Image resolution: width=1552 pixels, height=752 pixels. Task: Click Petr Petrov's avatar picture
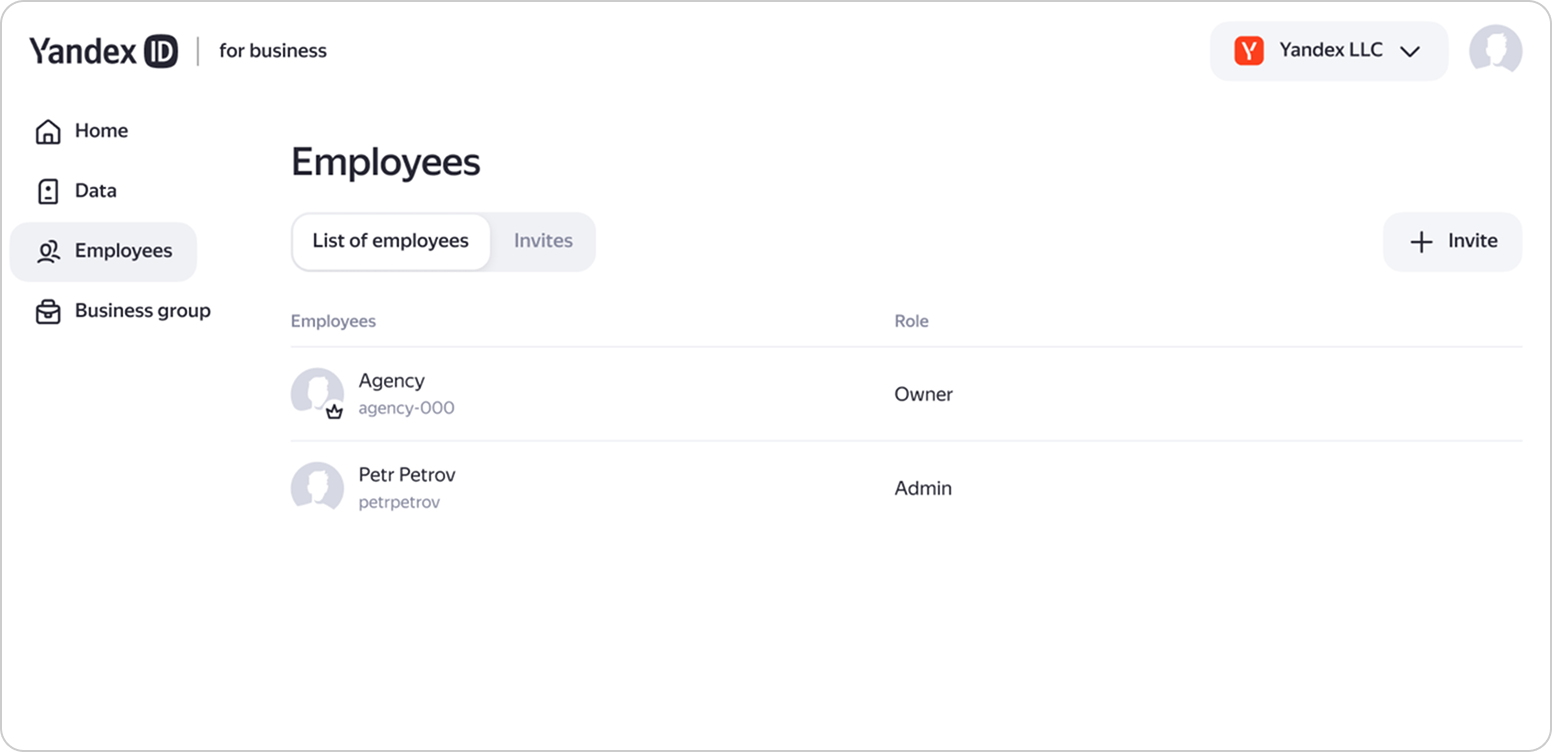[317, 488]
